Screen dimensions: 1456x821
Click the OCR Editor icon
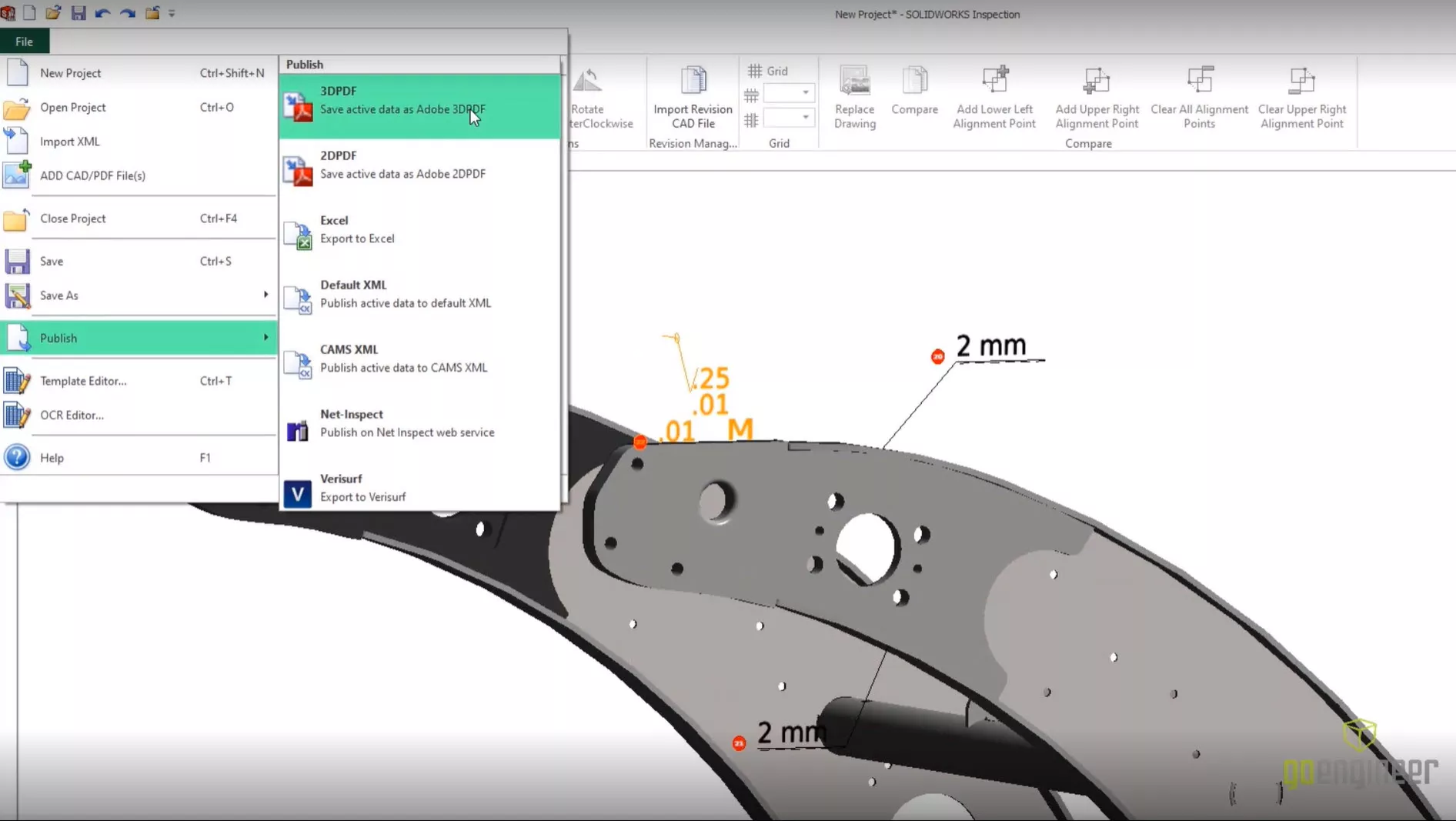coord(17,416)
